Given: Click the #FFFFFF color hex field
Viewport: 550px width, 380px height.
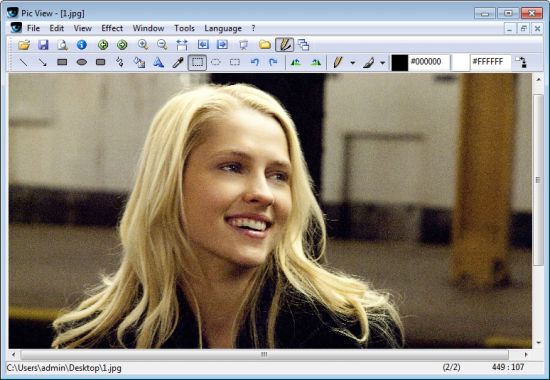Looking at the screenshot, I should [490, 62].
